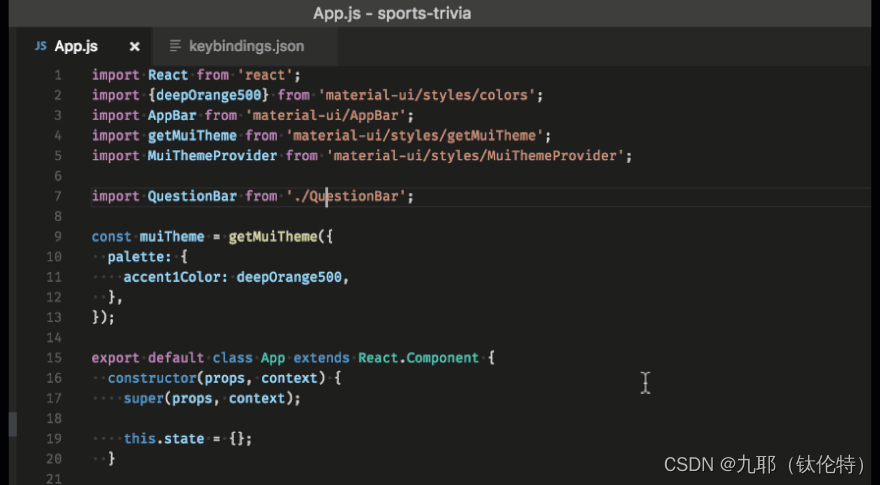
Task: Select line number 19 in the gutter
Action: [54, 439]
